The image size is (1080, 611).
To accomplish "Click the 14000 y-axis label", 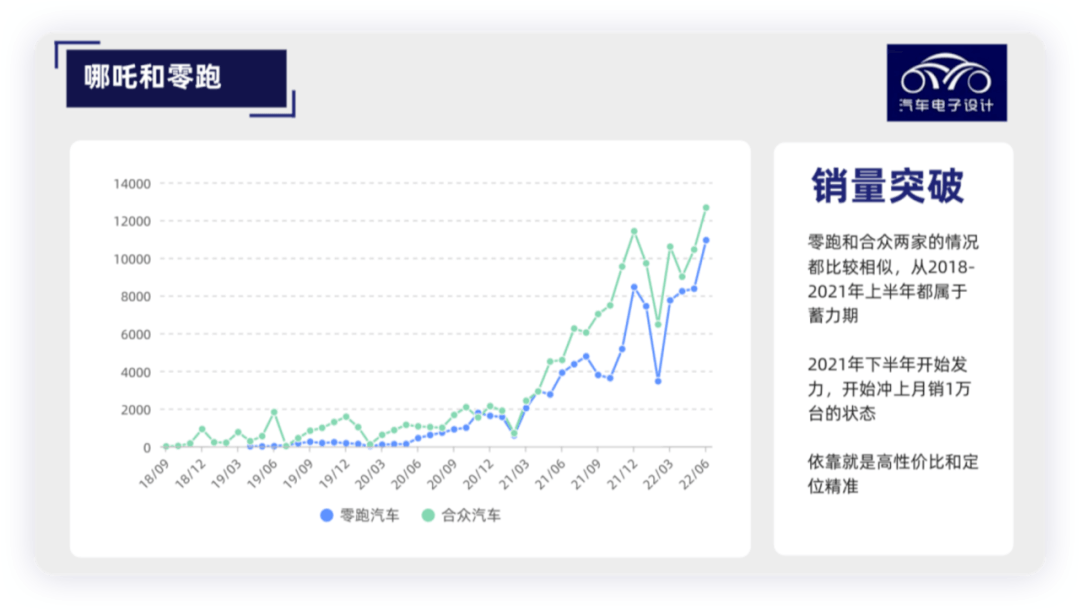I will click(x=132, y=184).
